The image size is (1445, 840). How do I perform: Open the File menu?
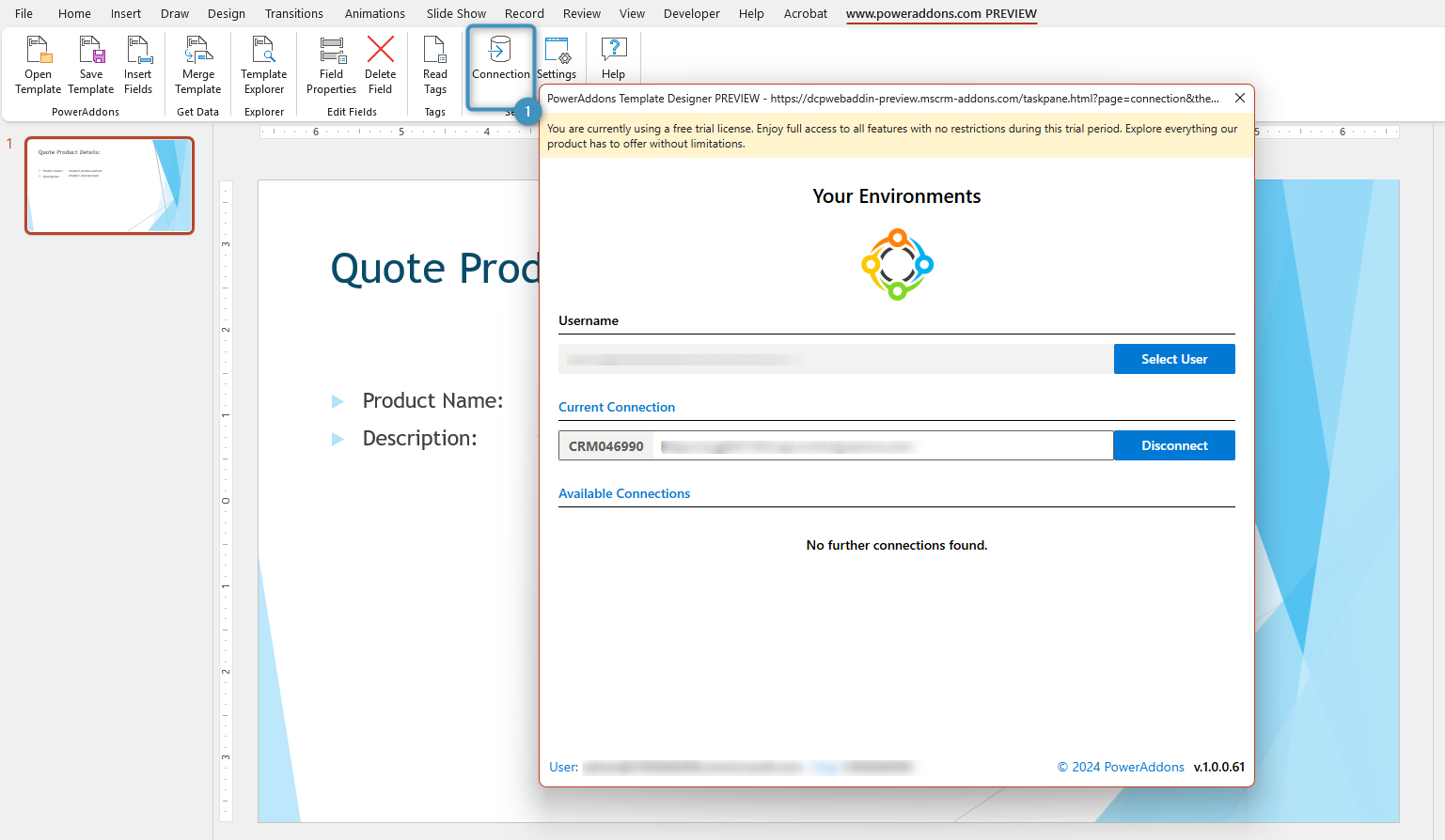(x=24, y=13)
